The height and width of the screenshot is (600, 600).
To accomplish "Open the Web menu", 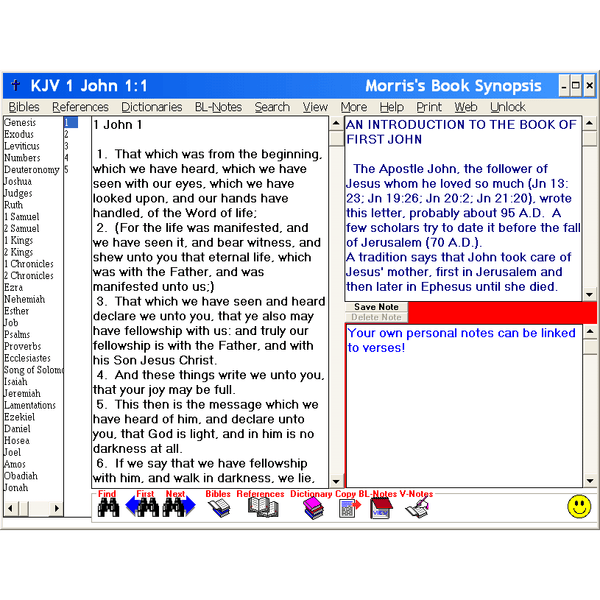I will tap(466, 107).
